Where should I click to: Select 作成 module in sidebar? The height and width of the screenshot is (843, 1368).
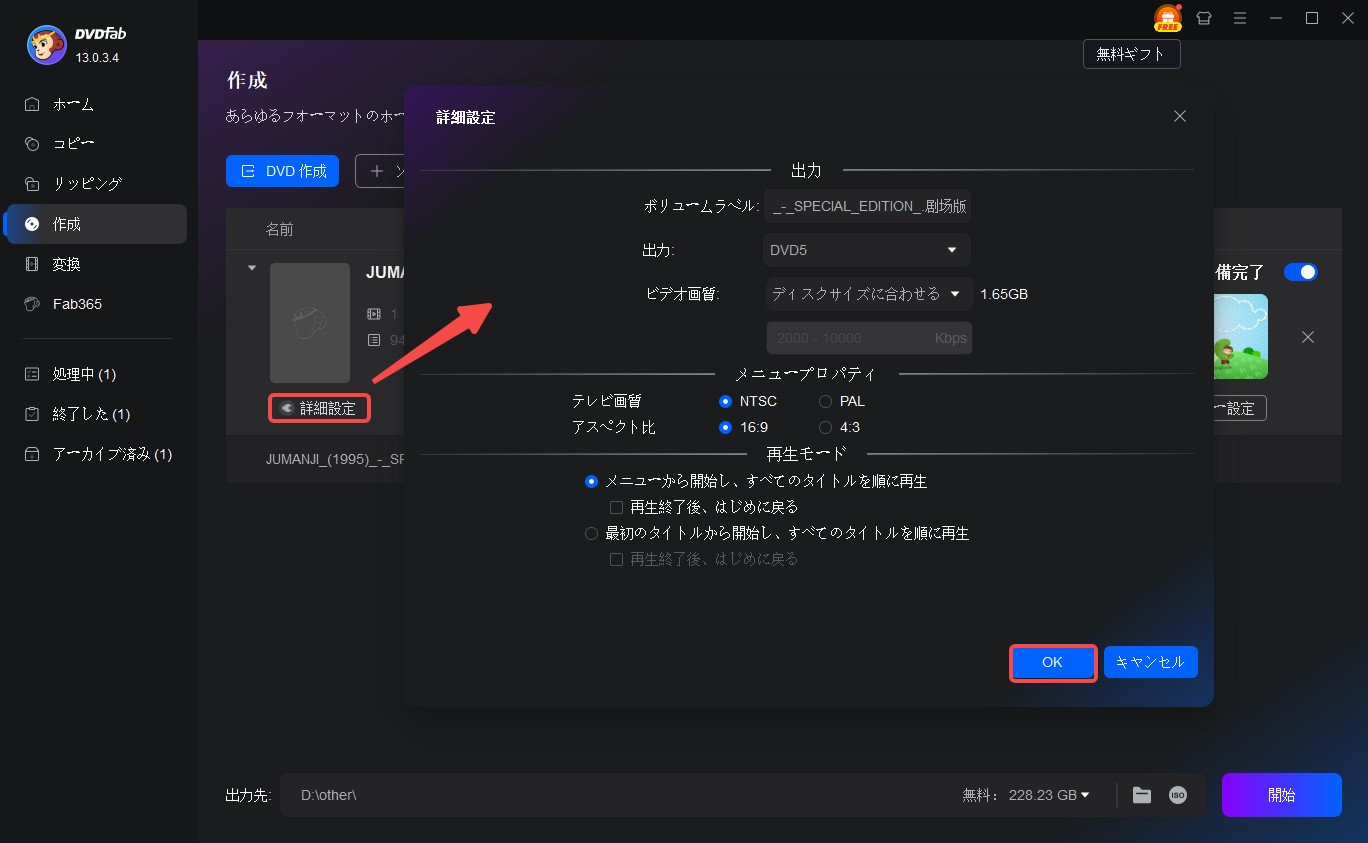(x=96, y=224)
